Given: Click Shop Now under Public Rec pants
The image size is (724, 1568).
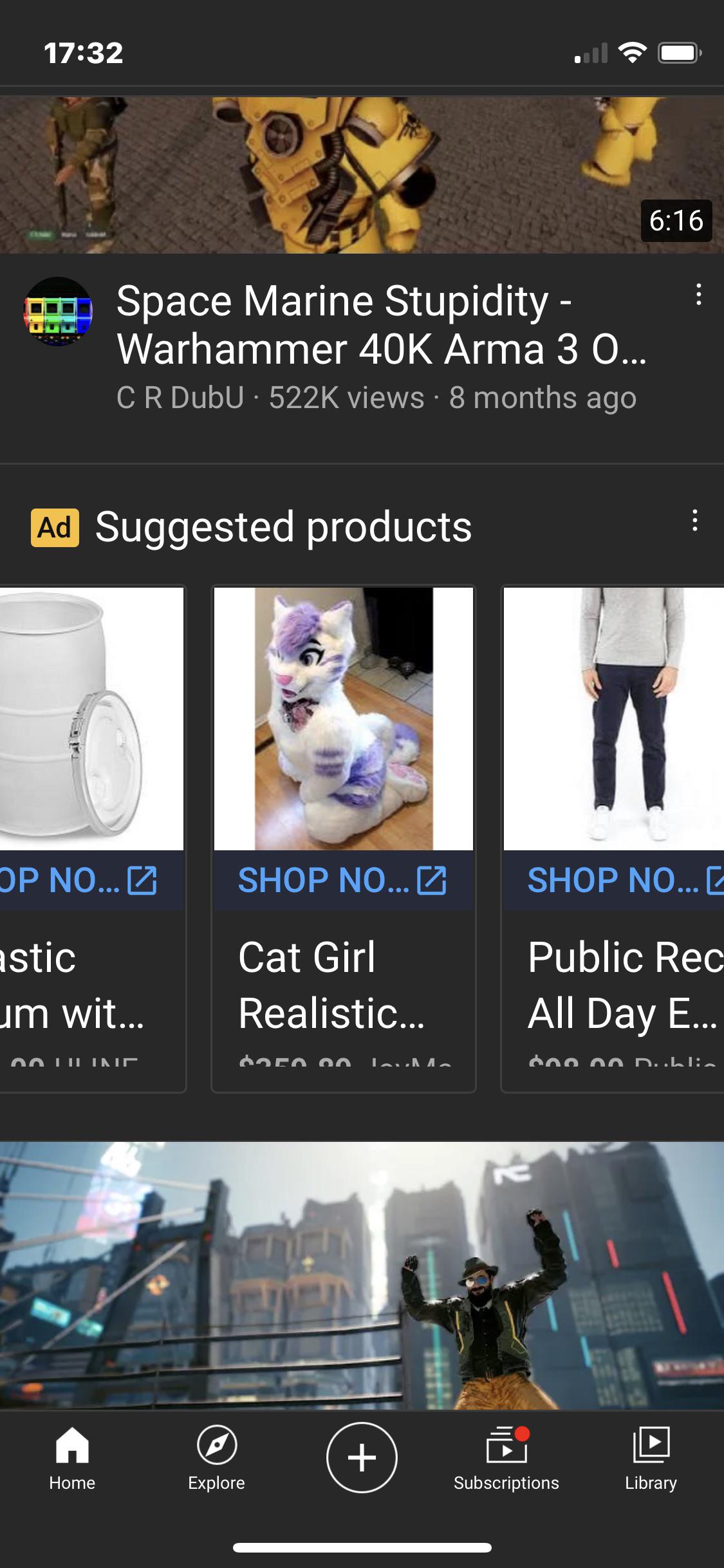Looking at the screenshot, I should pos(613,881).
